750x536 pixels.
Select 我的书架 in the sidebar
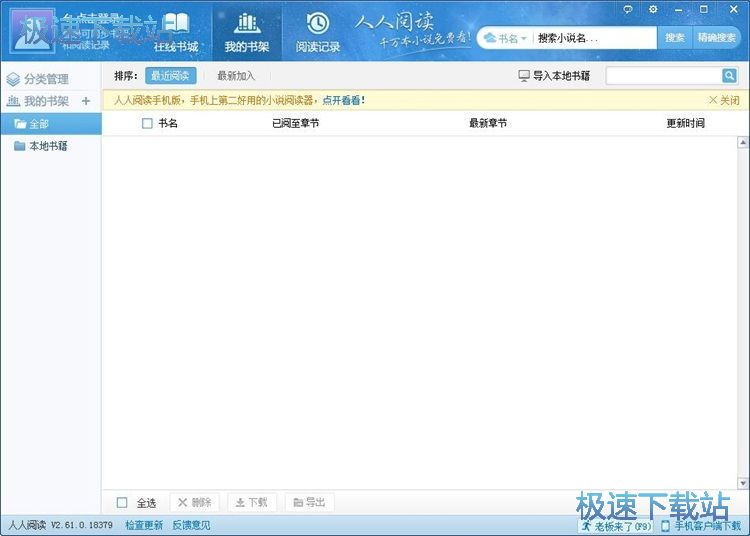(x=38, y=101)
